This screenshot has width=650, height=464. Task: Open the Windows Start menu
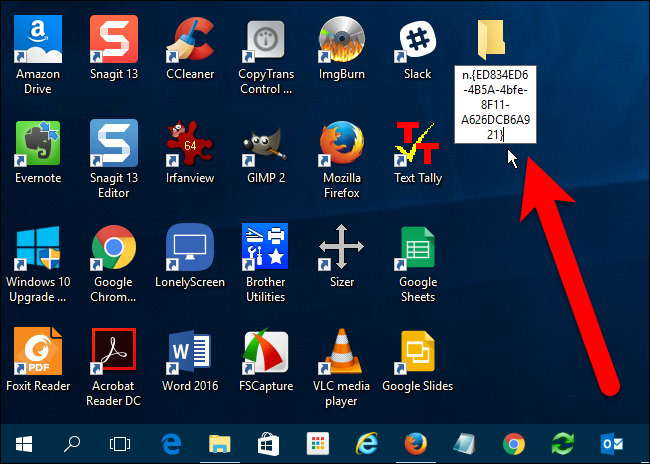[x=22, y=443]
